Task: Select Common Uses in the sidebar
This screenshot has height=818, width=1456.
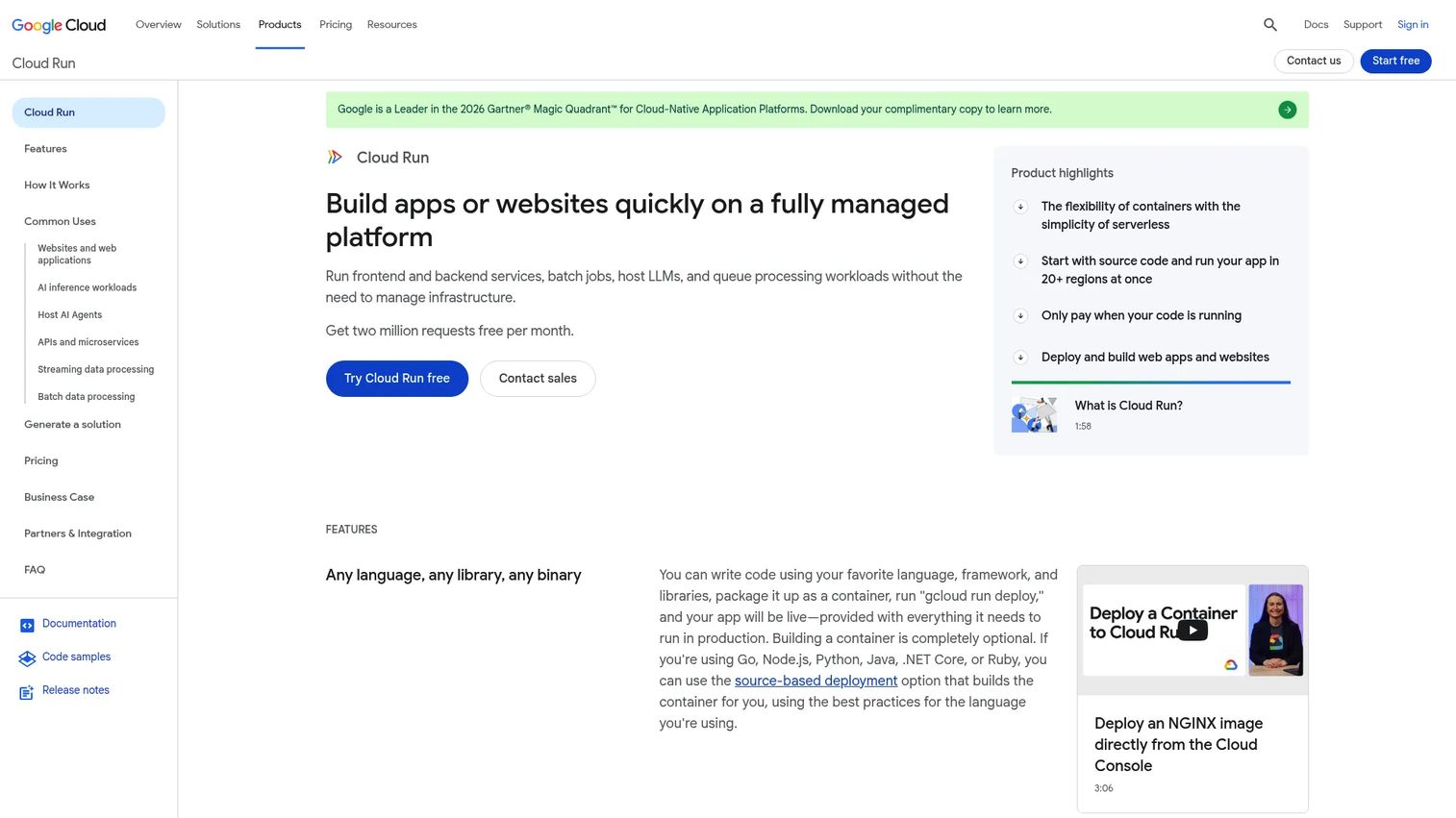Action: coord(60,222)
